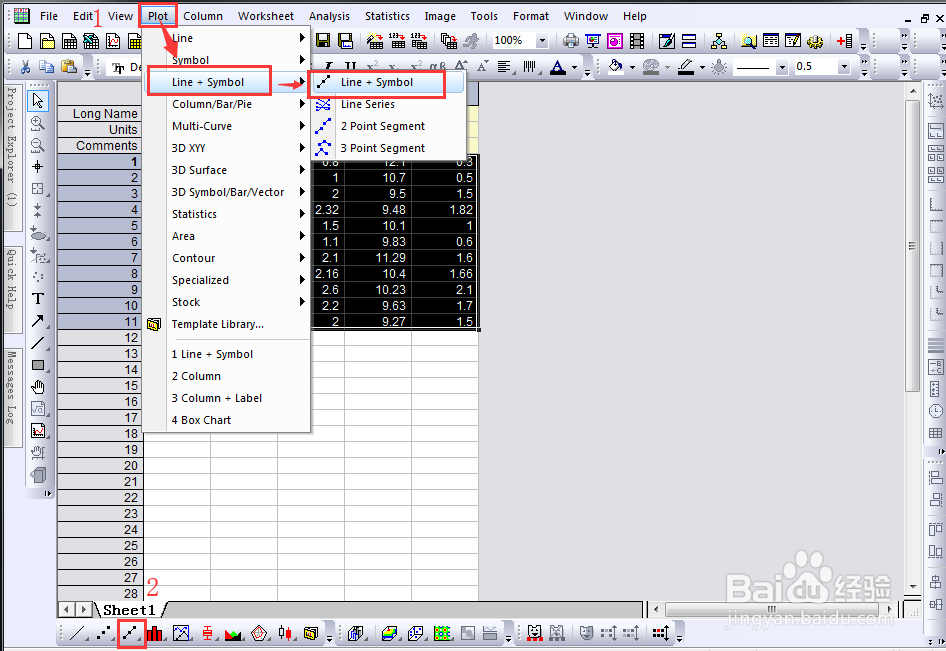Click the Area plot icon in bottom toolbar
This screenshot has height=651, width=946.
[233, 633]
